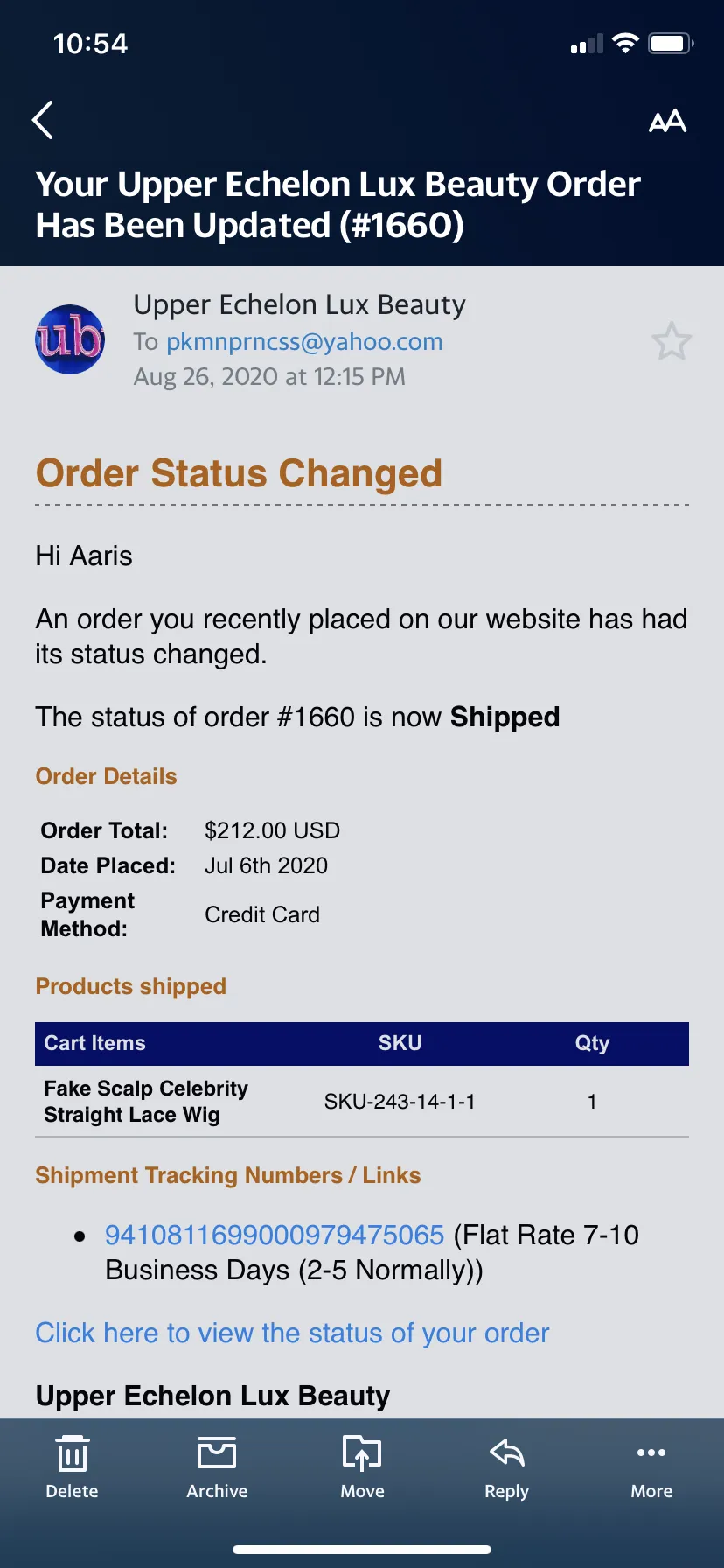Screen dimensions: 724x1568
Task: Tap the email subject title
Action: [338, 205]
